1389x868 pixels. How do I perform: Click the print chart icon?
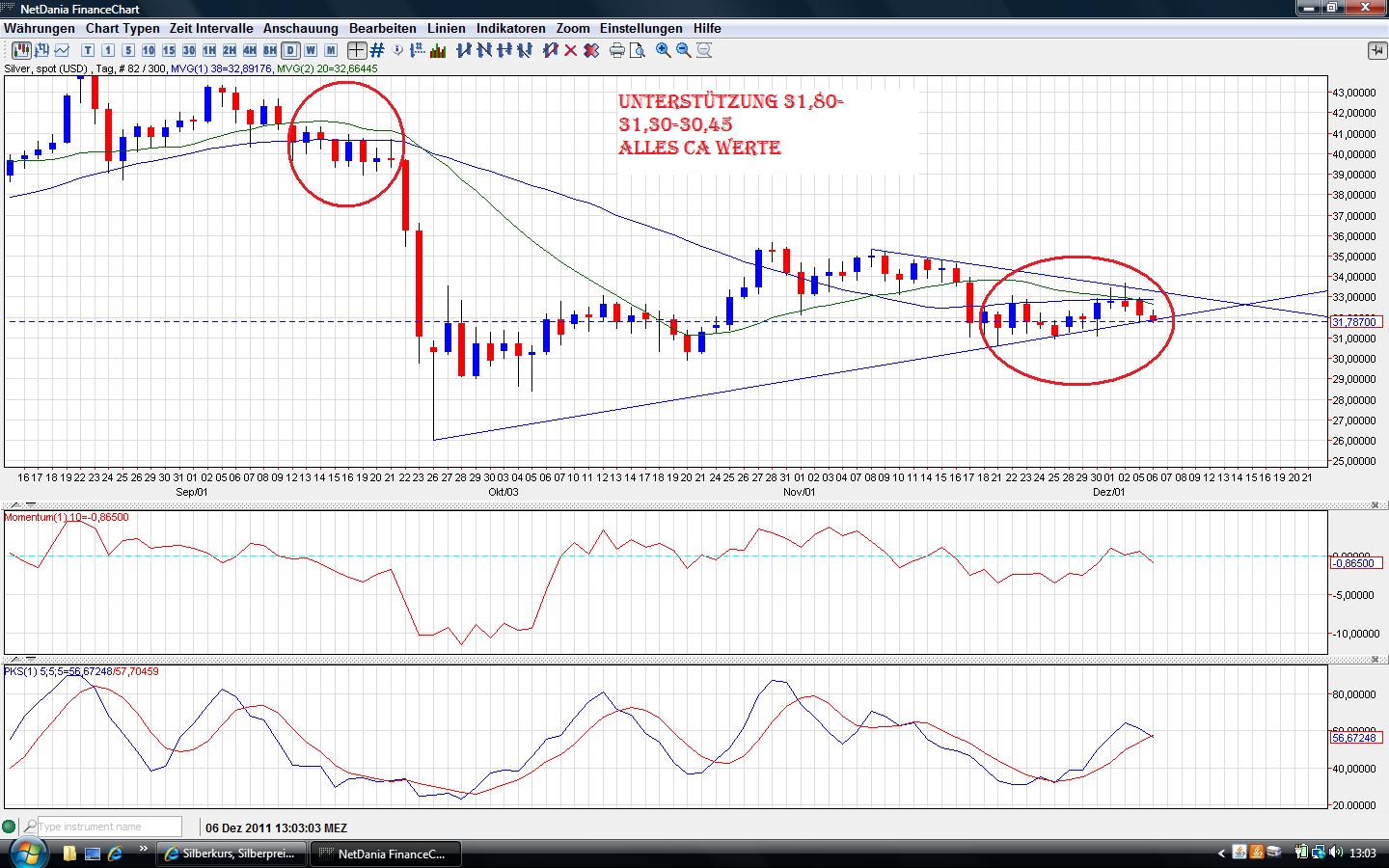[x=617, y=50]
